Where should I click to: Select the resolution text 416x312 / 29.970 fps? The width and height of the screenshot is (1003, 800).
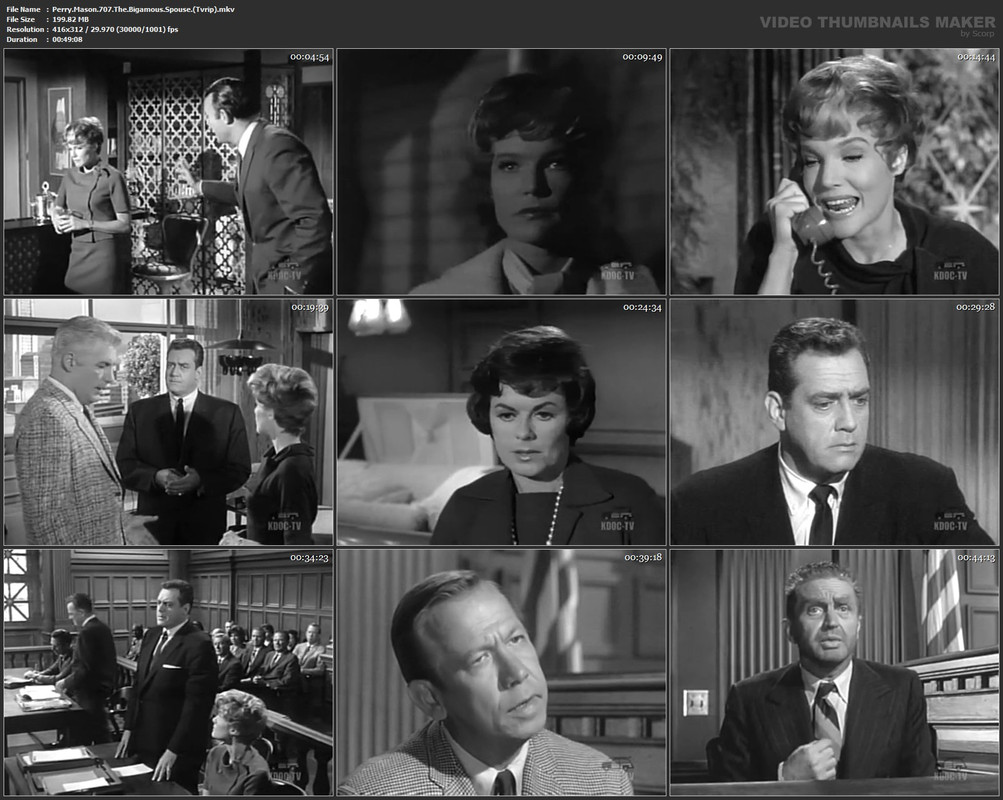point(115,29)
